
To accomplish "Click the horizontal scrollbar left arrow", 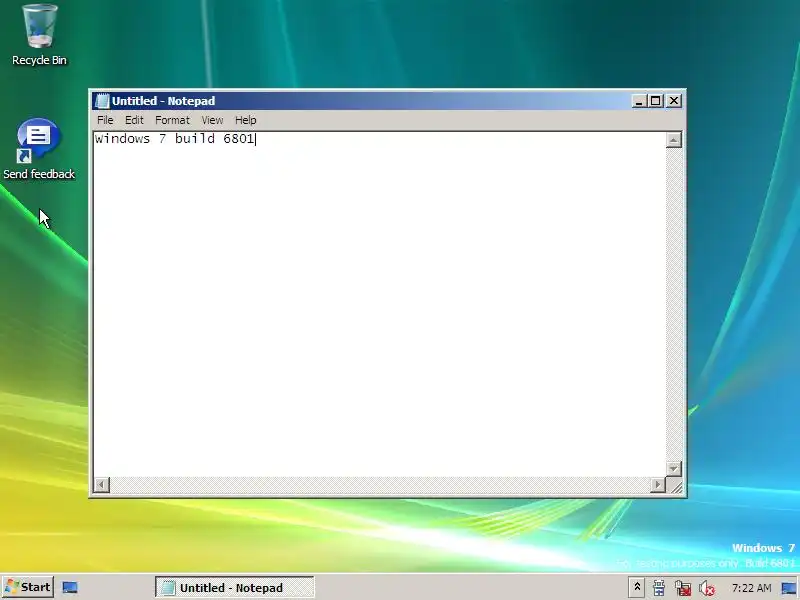I will 102,484.
